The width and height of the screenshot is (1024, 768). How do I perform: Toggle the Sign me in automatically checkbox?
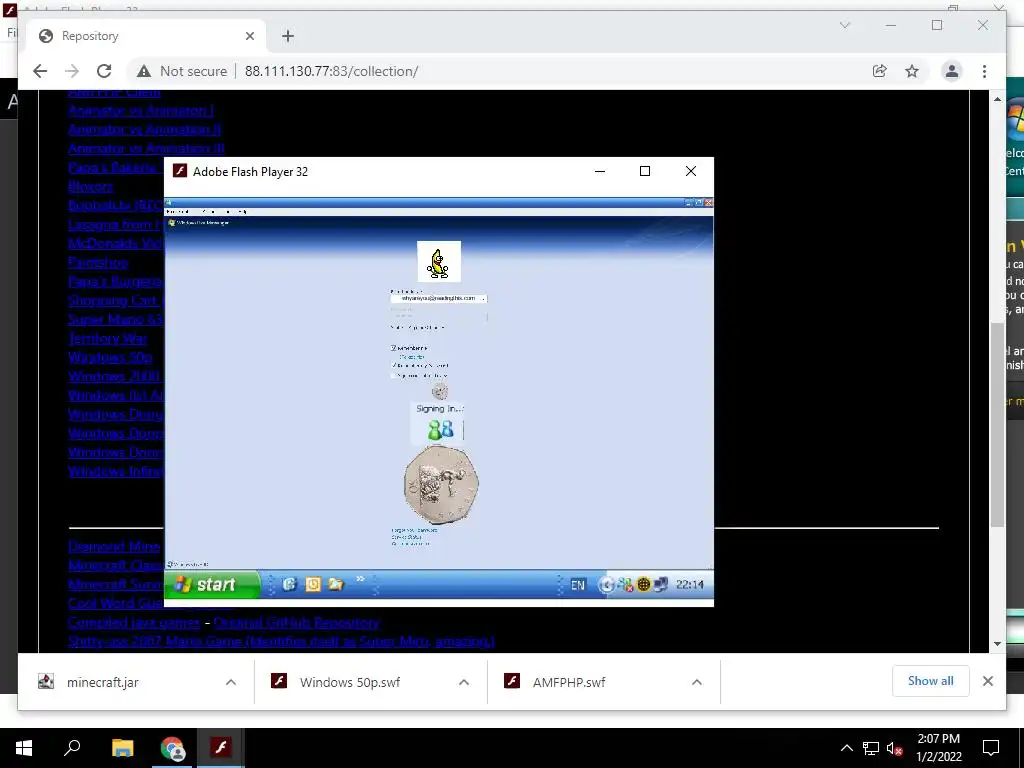tap(394, 376)
